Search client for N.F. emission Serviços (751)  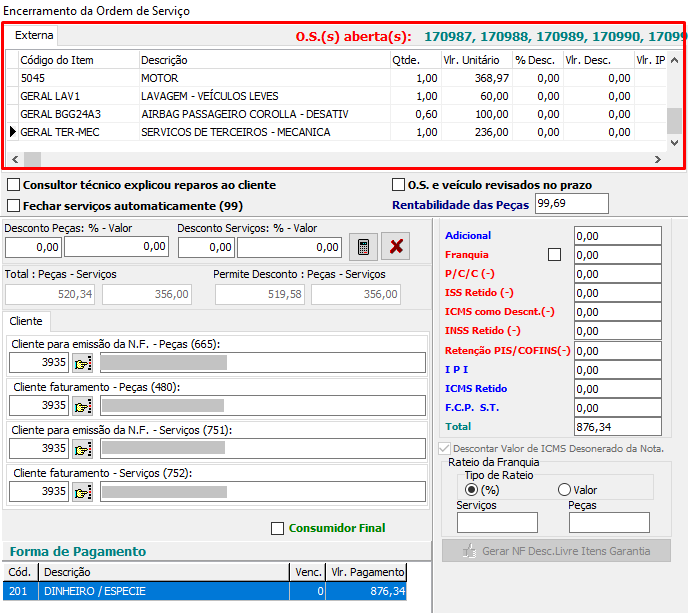coord(83,448)
